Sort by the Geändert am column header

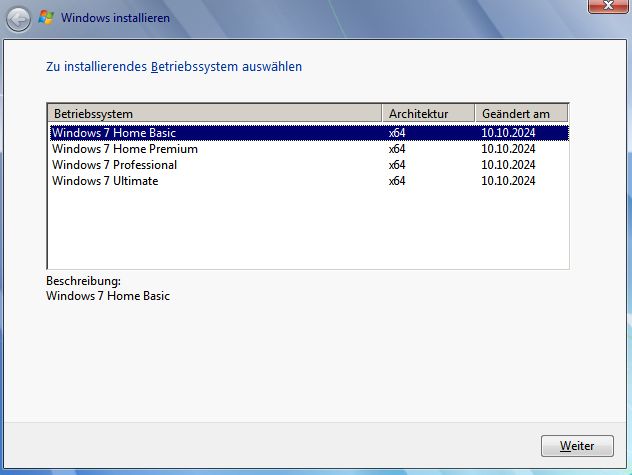522,114
